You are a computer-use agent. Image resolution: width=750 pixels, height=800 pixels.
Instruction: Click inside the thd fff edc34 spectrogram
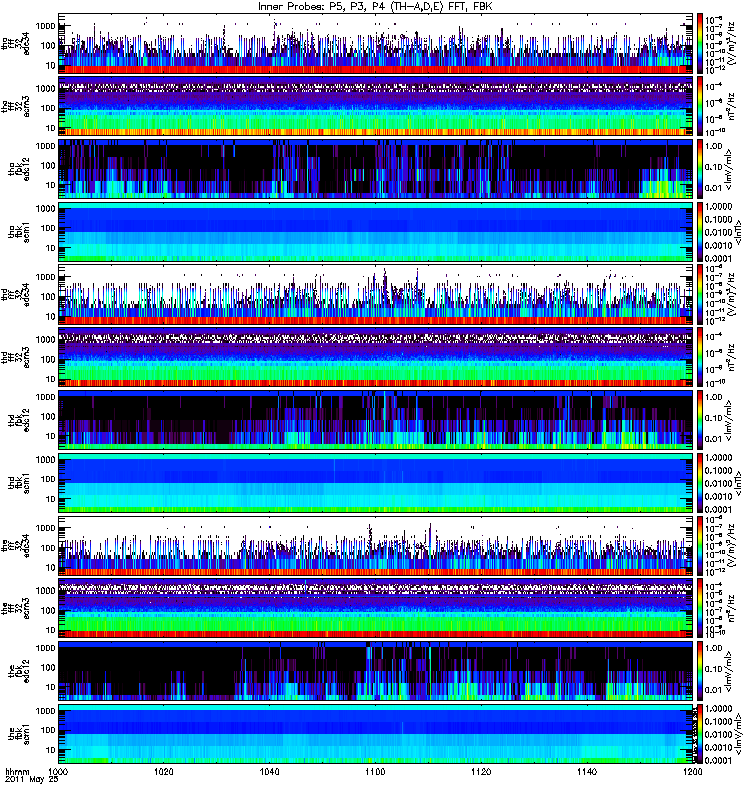(376, 294)
